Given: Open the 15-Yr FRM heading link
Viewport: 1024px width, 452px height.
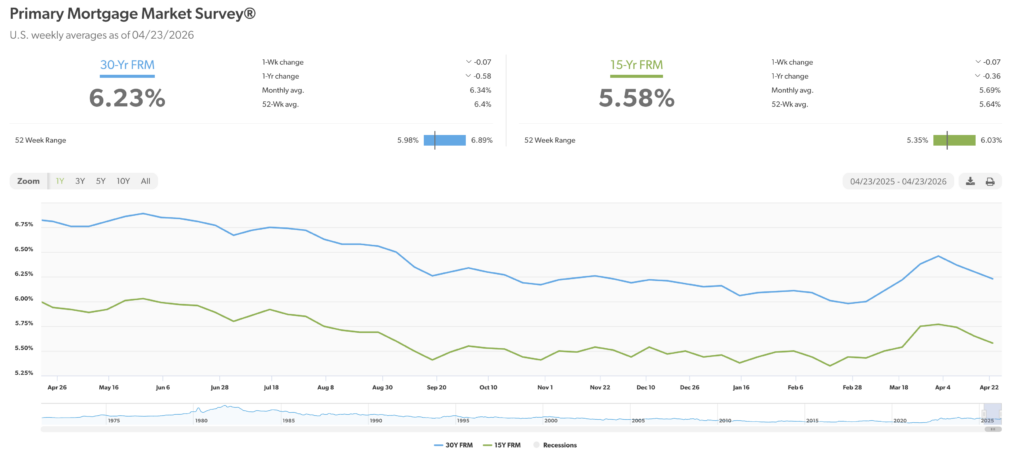Looking at the screenshot, I should 636,67.
